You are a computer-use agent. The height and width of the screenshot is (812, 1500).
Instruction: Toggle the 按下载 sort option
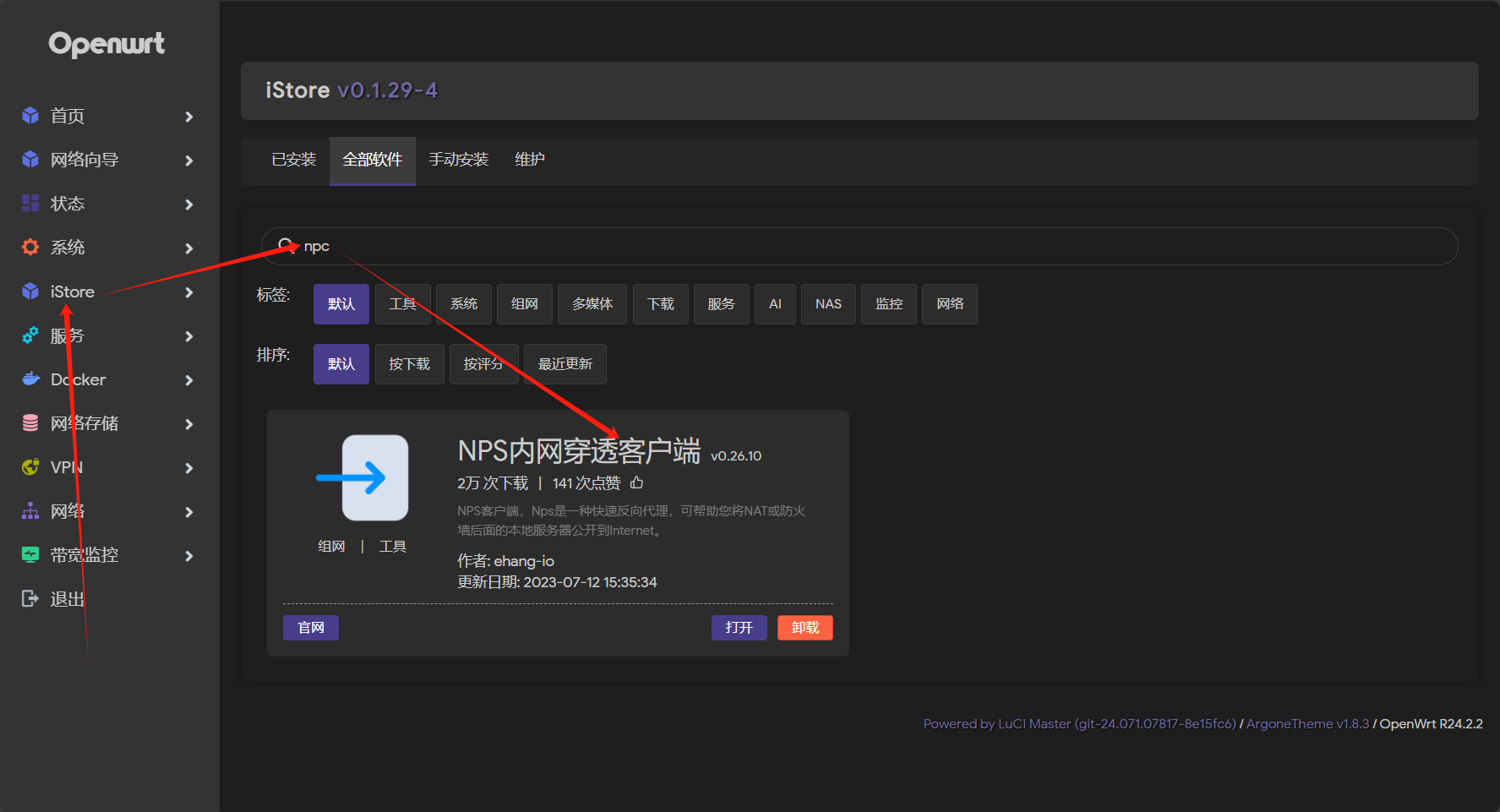(409, 363)
